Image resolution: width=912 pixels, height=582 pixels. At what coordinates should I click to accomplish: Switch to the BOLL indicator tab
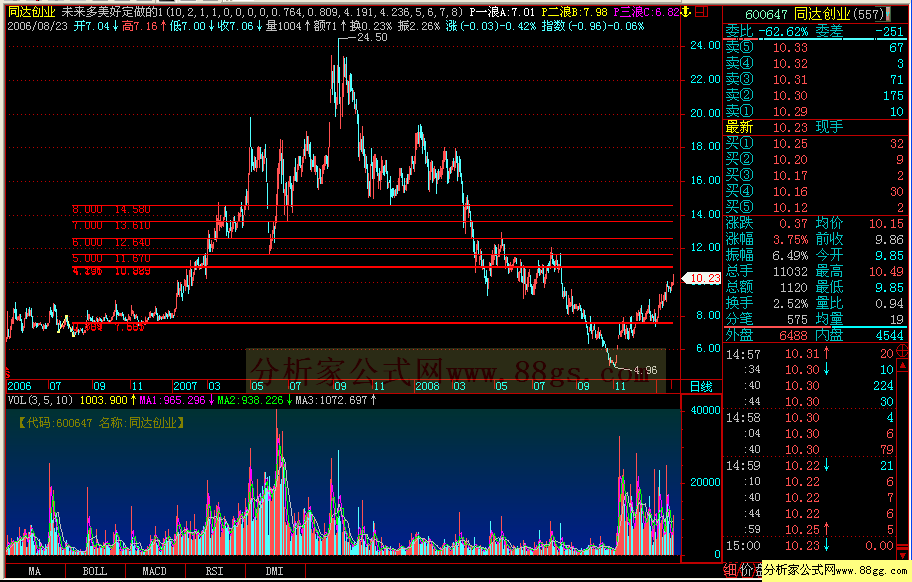point(95,571)
